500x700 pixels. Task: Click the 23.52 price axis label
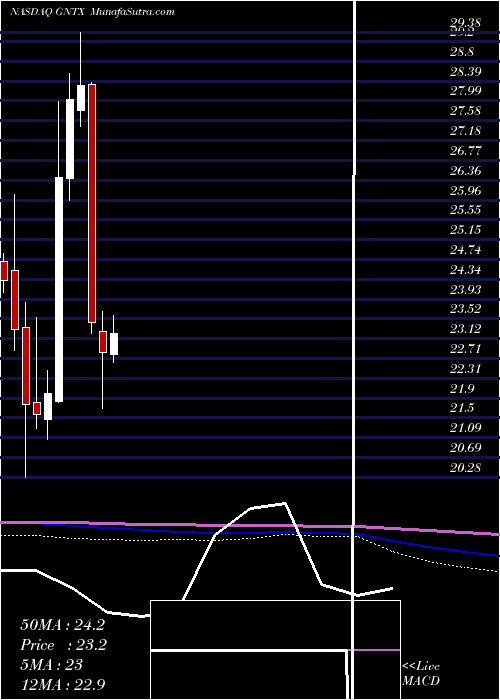pyautogui.click(x=466, y=309)
